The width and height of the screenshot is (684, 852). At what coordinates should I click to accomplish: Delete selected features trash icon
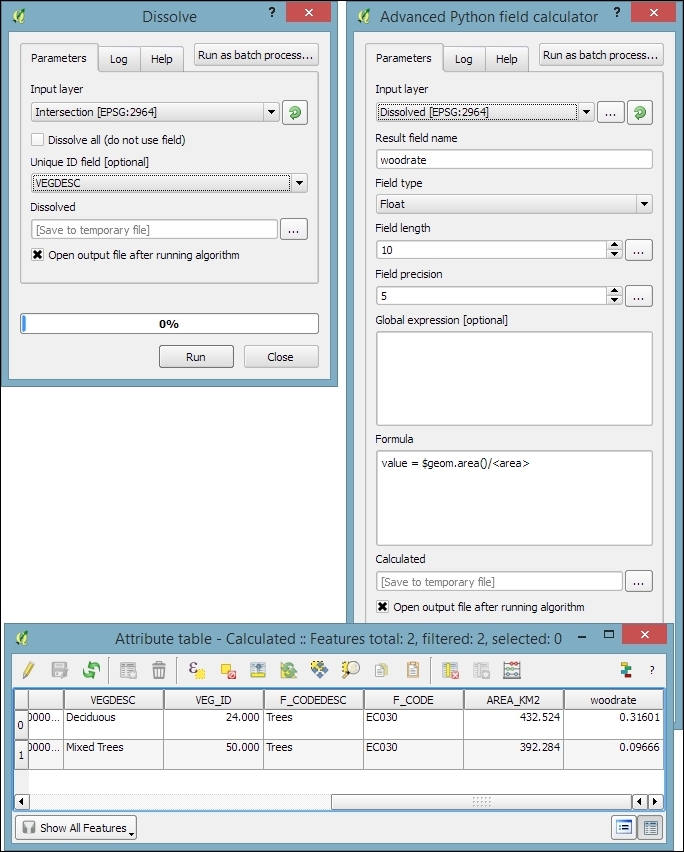pos(159,671)
